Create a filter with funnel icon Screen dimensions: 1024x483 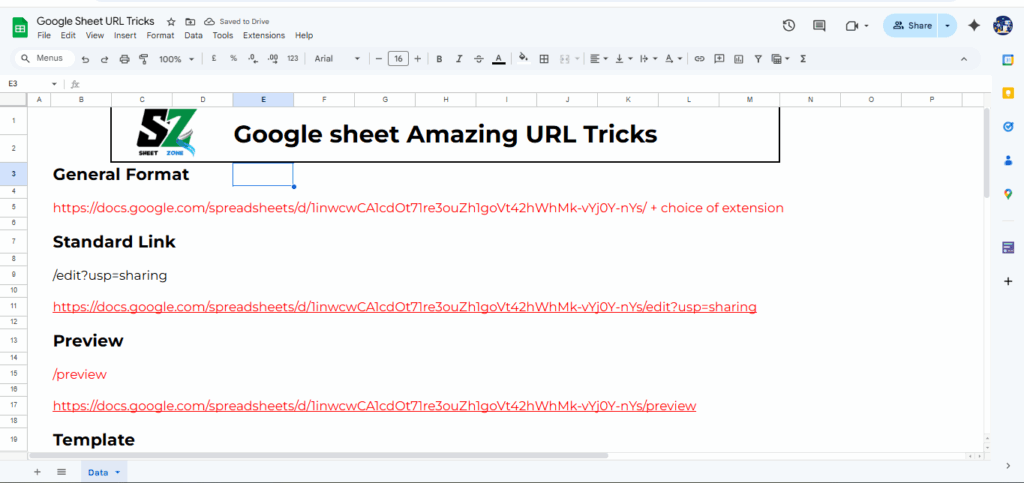point(758,59)
